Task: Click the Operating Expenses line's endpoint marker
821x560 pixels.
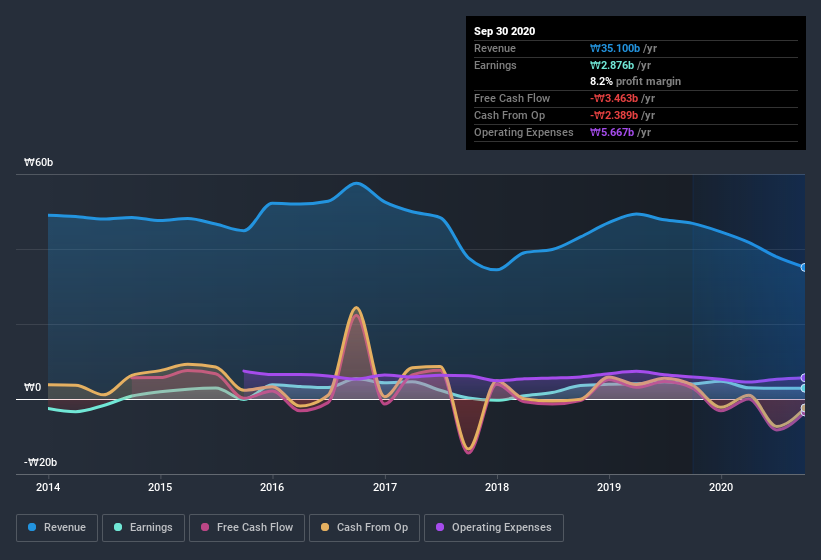Action: tap(804, 378)
